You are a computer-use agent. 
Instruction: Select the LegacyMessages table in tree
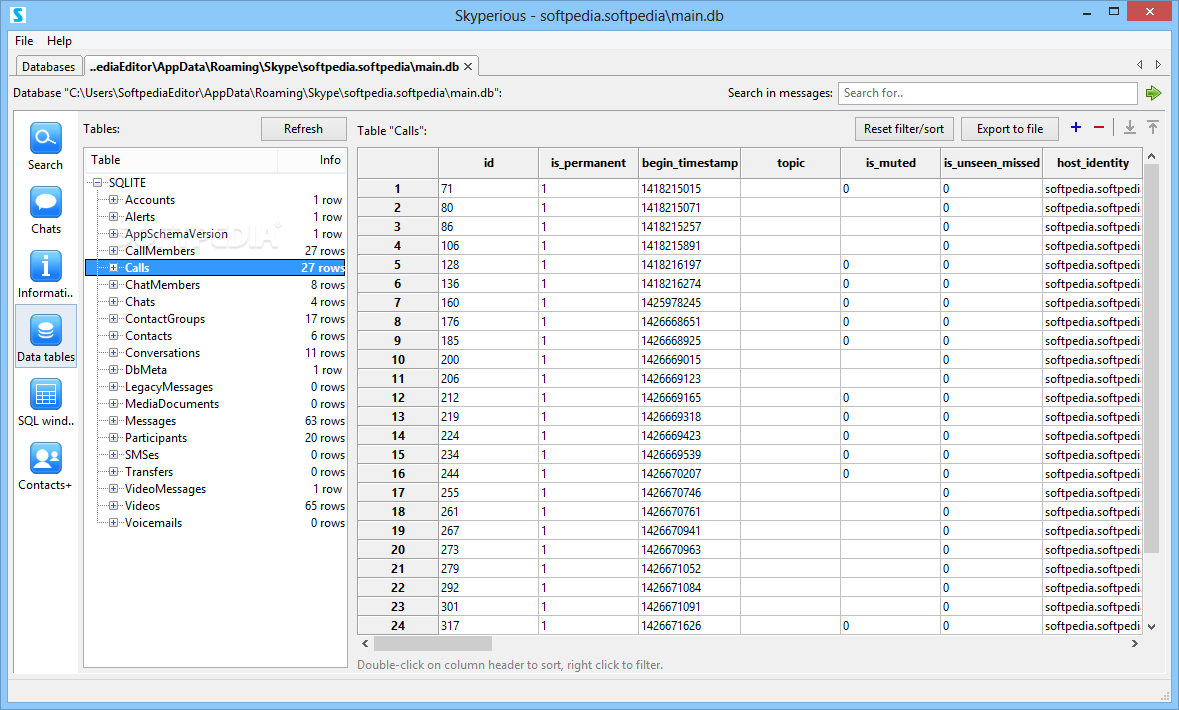click(168, 387)
